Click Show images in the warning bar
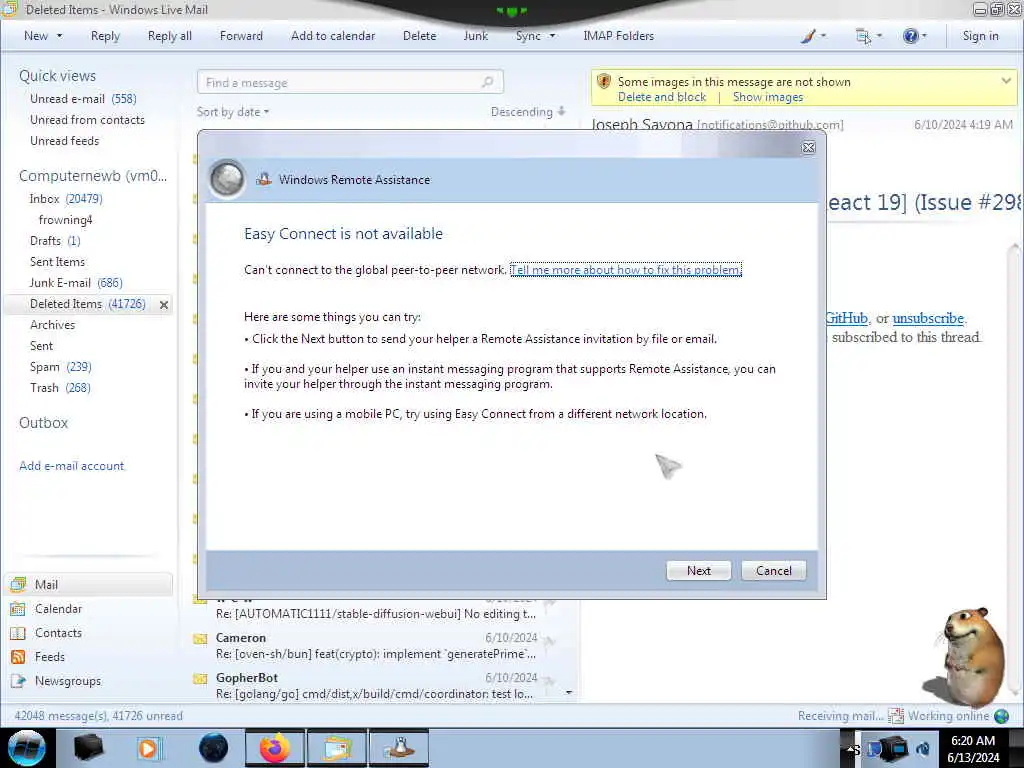 point(767,97)
